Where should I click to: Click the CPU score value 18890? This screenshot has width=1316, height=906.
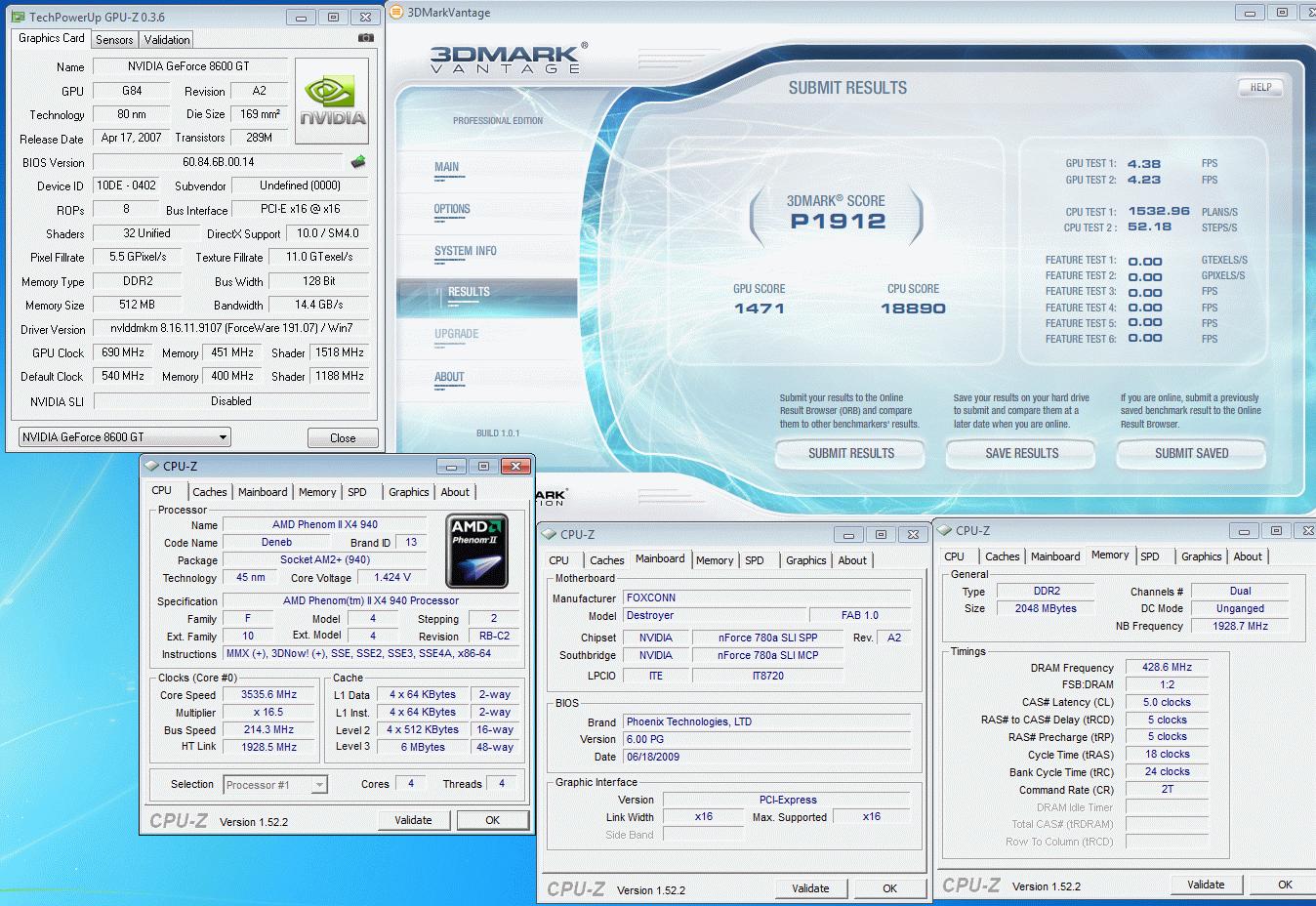pos(913,309)
